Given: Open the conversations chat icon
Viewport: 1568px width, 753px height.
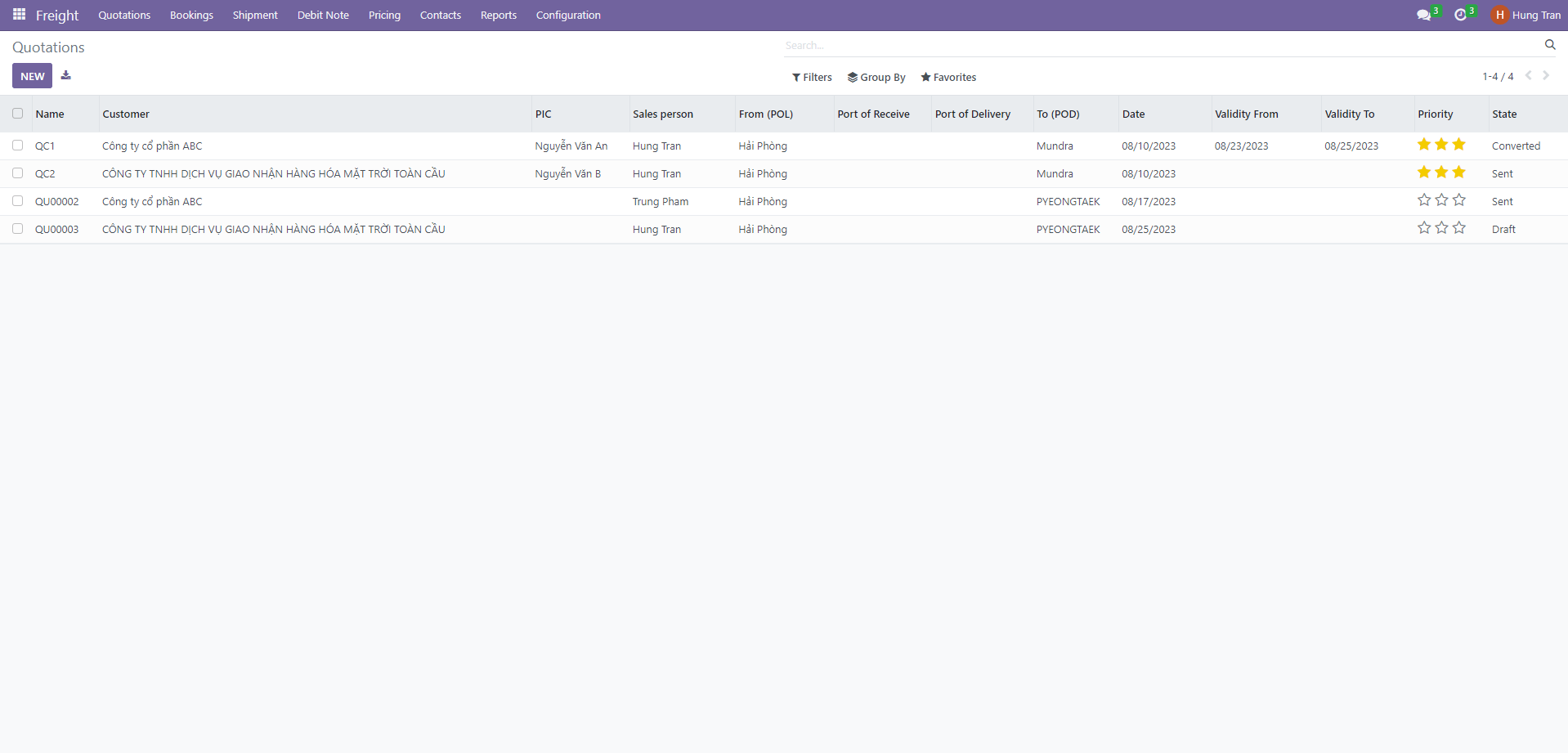Looking at the screenshot, I should click(x=1423, y=16).
